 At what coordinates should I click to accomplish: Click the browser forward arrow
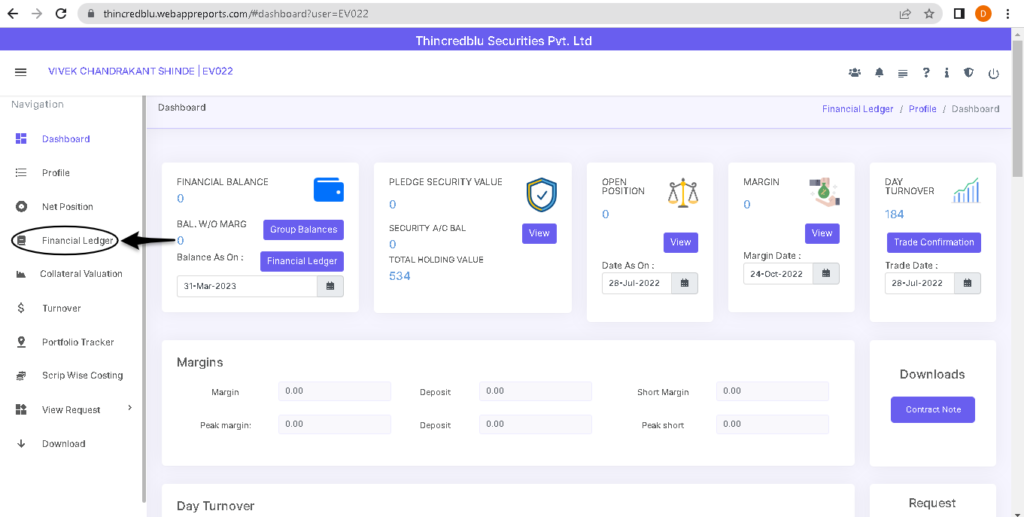(37, 13)
